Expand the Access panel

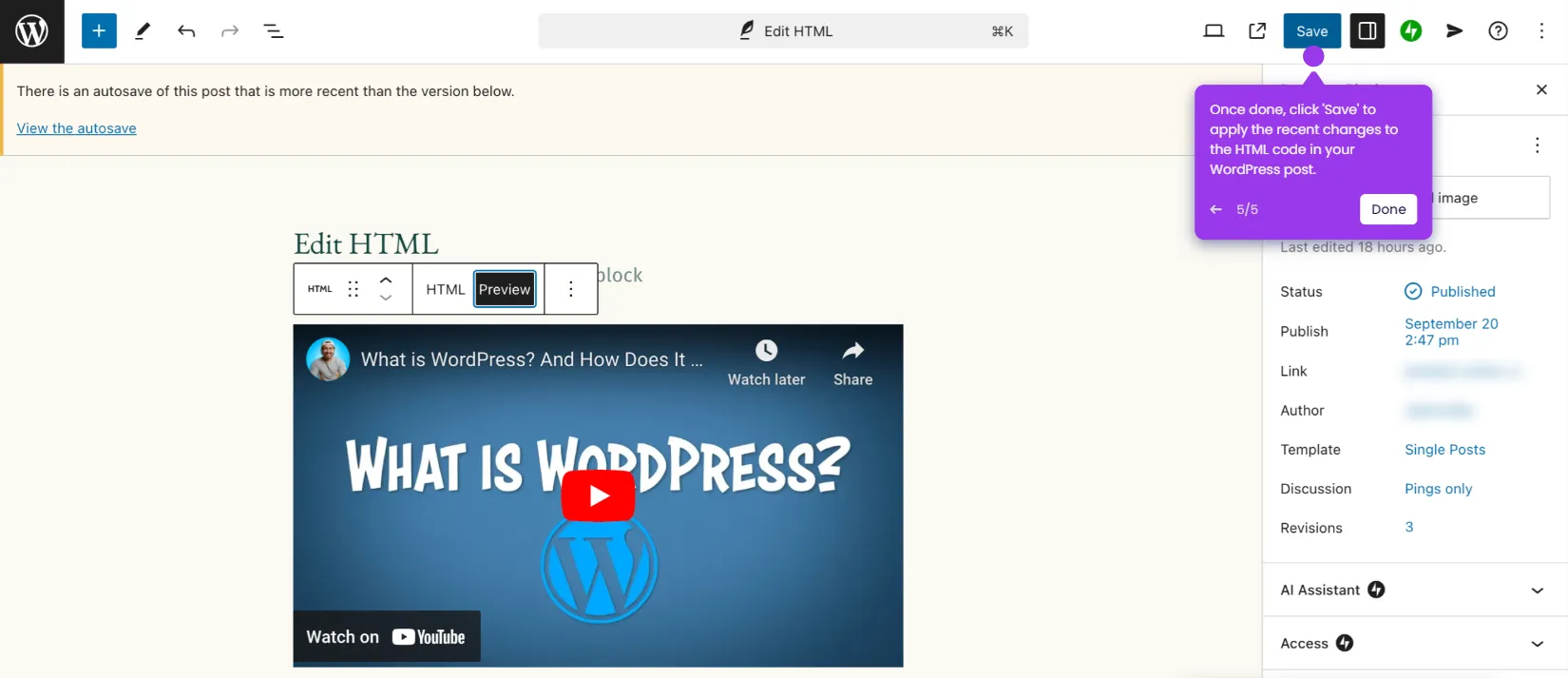[x=1415, y=643]
